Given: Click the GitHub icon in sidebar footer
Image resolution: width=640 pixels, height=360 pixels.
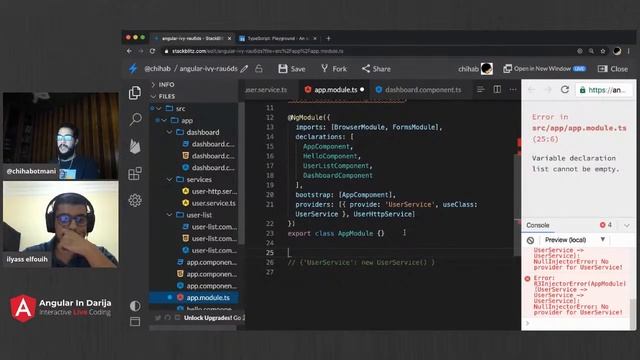Looking at the screenshot, I should tap(168, 318).
